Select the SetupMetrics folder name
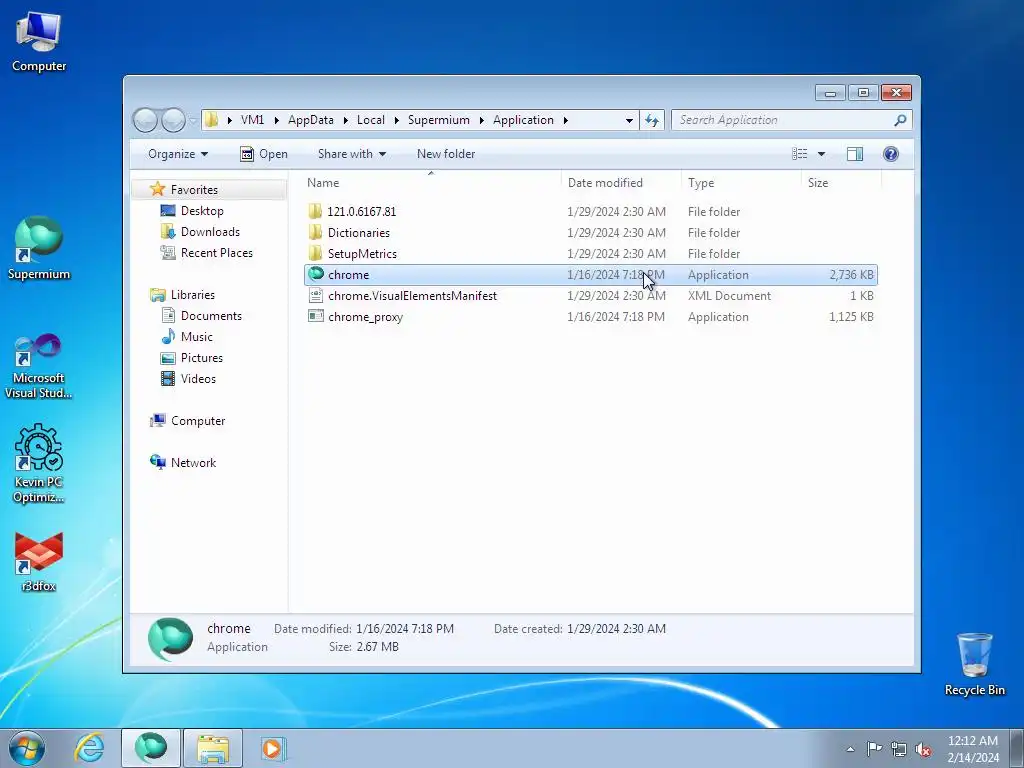Image resolution: width=1024 pixels, height=768 pixels. 362,253
